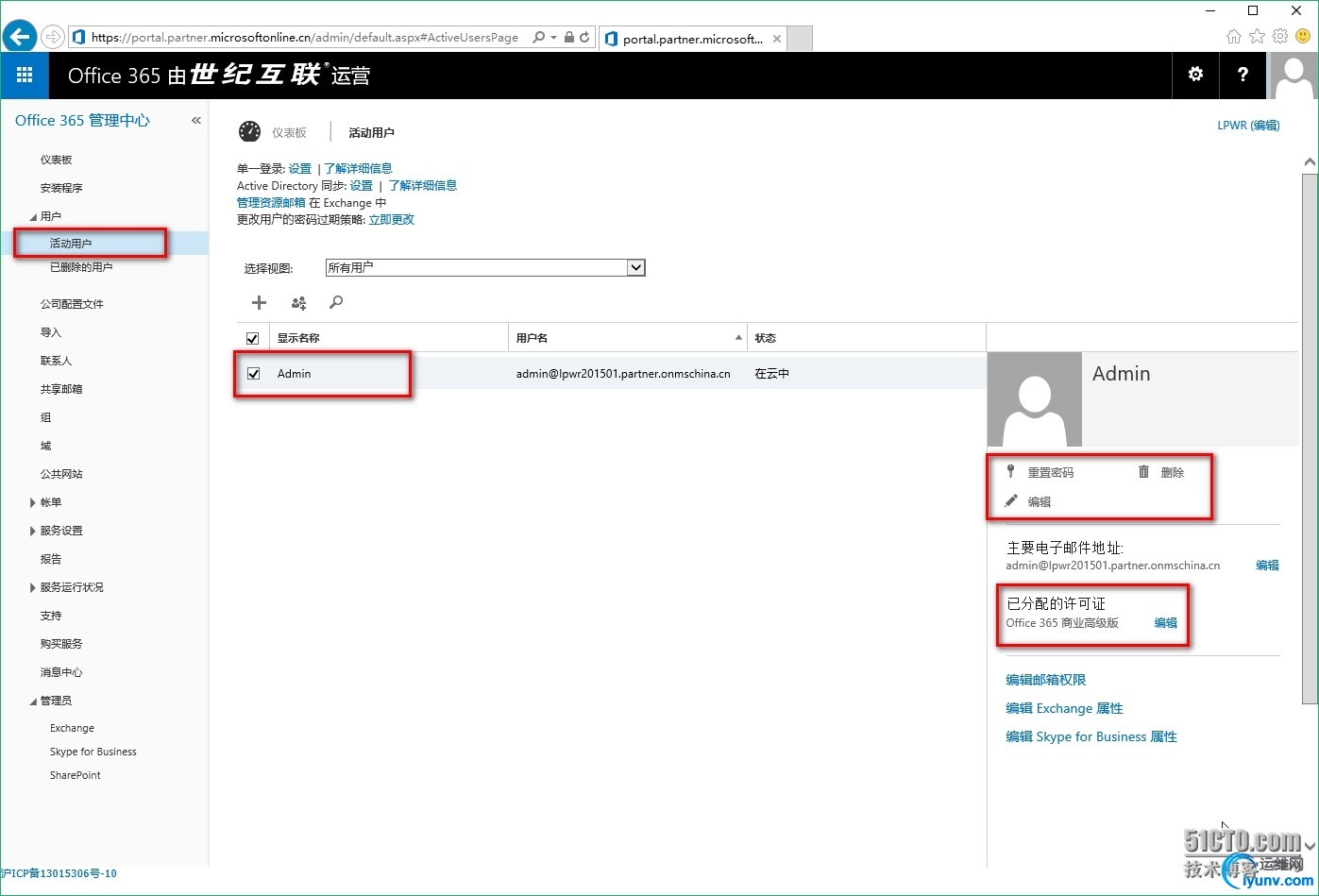Open 已删除的用户 in navigation
1319x896 pixels.
81,267
